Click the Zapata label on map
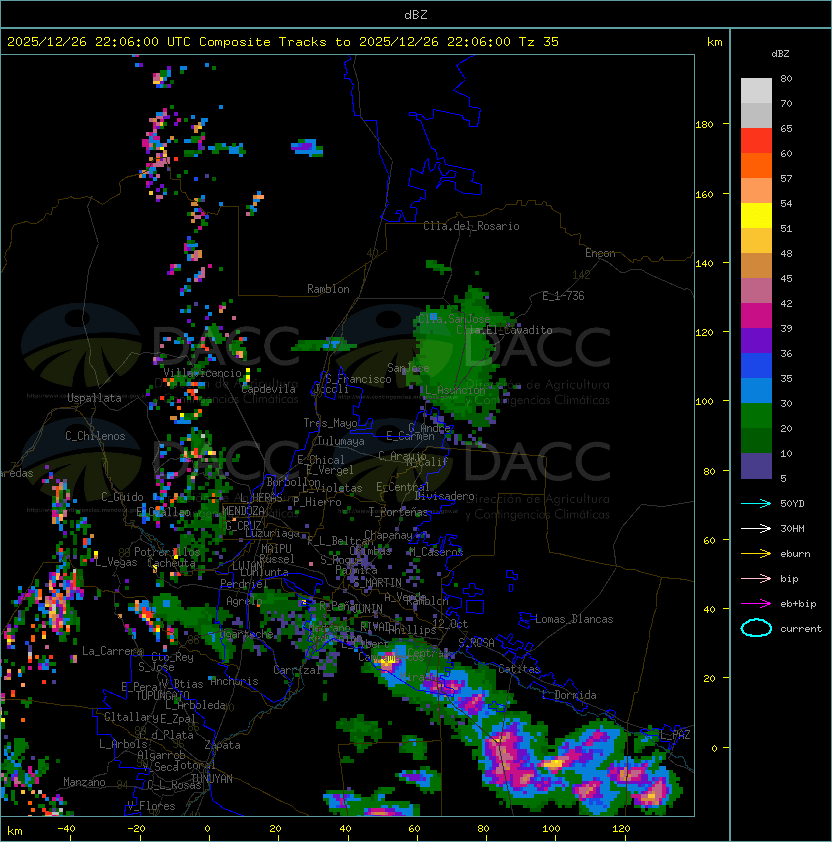The height and width of the screenshot is (842, 832). click(x=222, y=745)
